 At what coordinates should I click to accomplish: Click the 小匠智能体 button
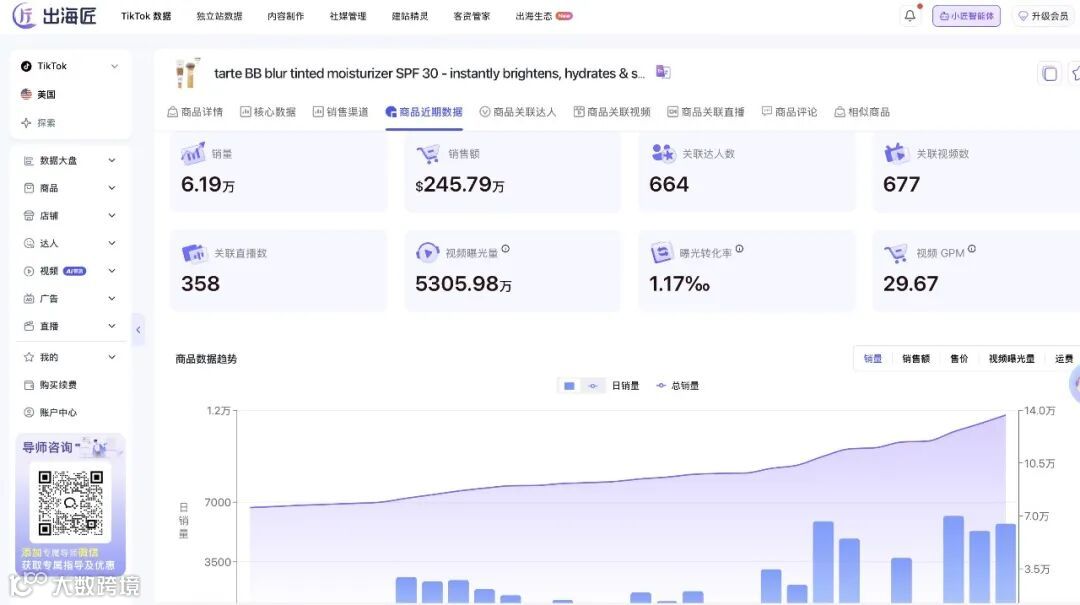966,16
